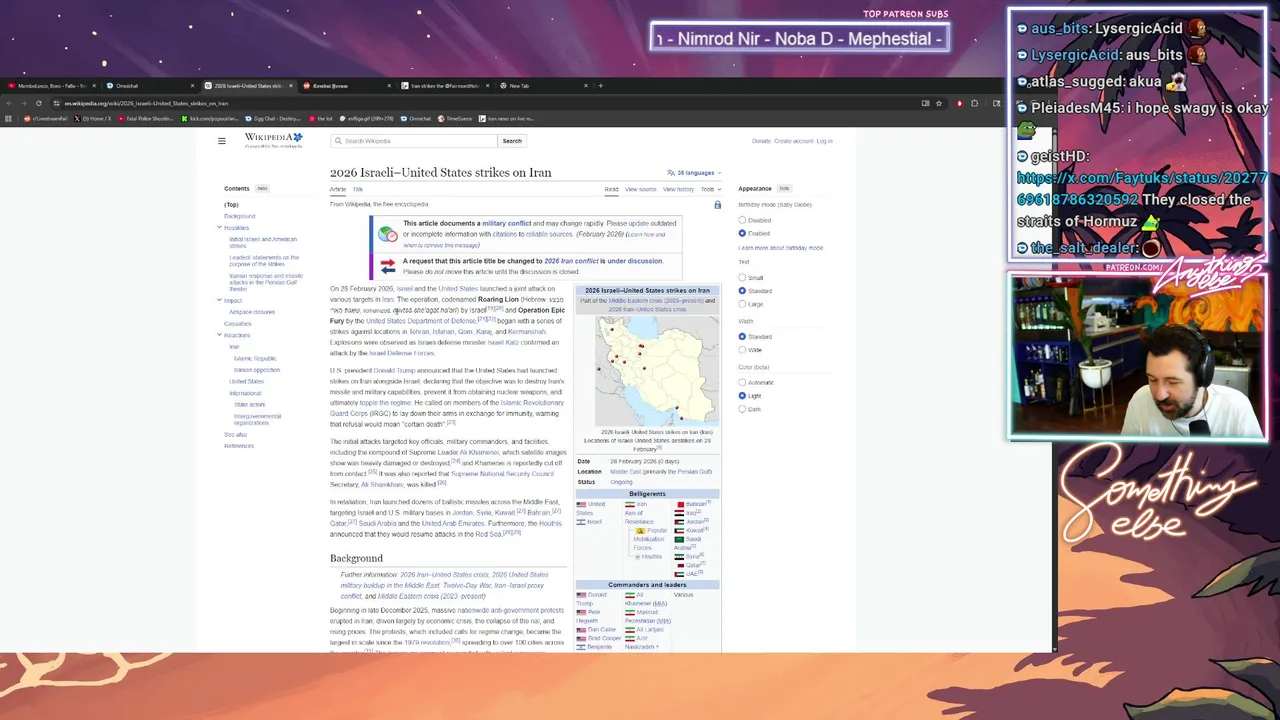
Task: Open the bookmarks apps grid icon
Action: (x=9, y=119)
